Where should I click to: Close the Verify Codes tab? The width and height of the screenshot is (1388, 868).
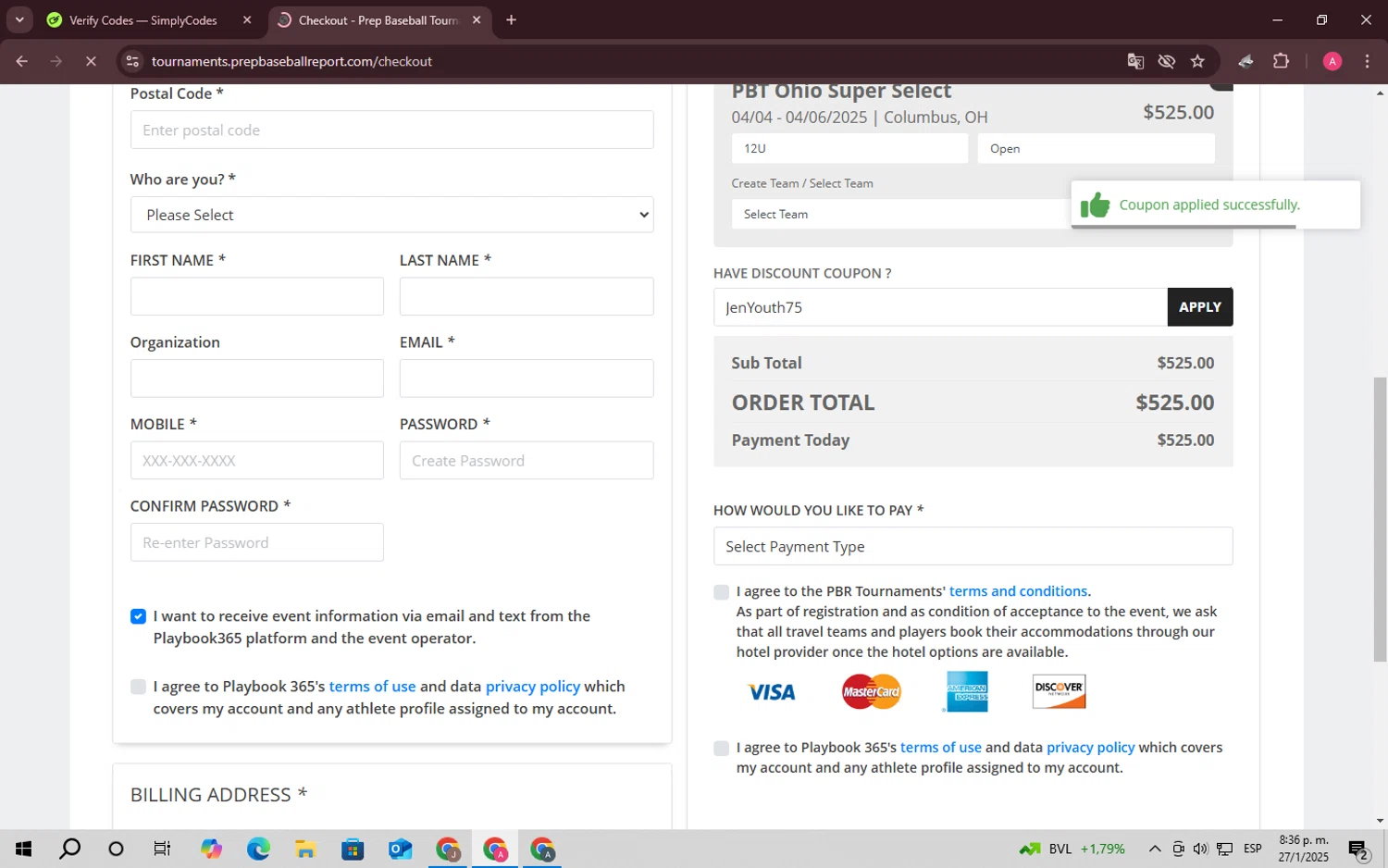tap(247, 20)
